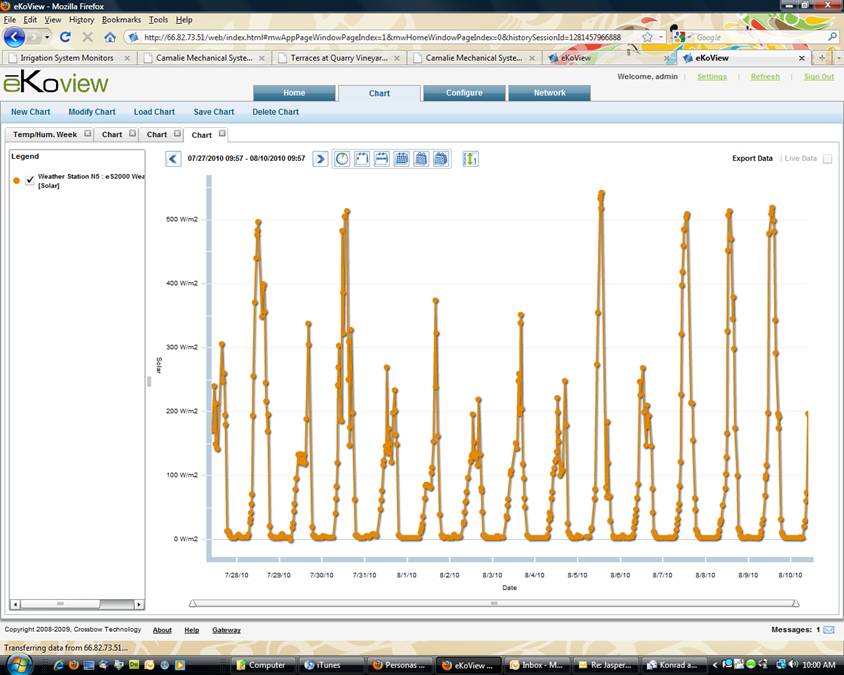Viewport: 844px width, 675px height.
Task: Open the Google search engine dropdown
Action: (x=681, y=37)
